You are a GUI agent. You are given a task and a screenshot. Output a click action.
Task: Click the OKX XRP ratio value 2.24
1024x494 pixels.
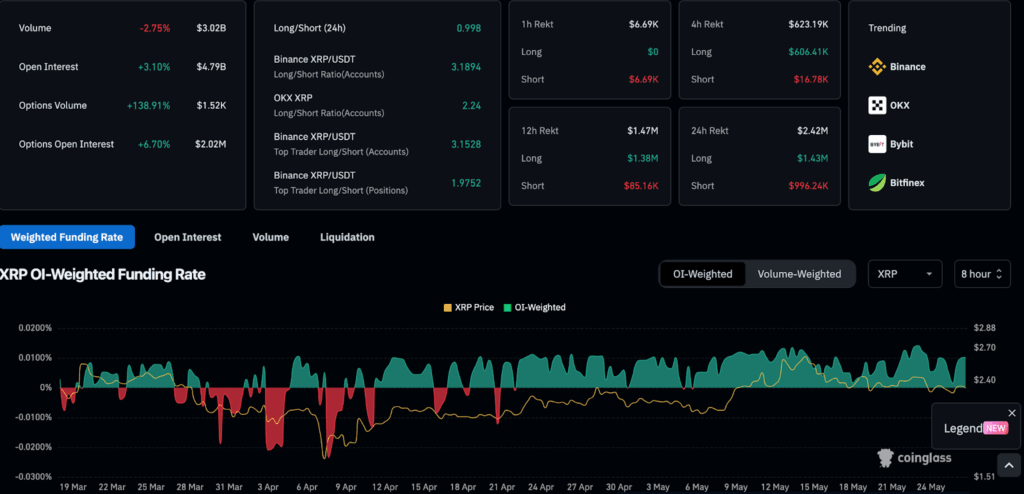[470, 105]
